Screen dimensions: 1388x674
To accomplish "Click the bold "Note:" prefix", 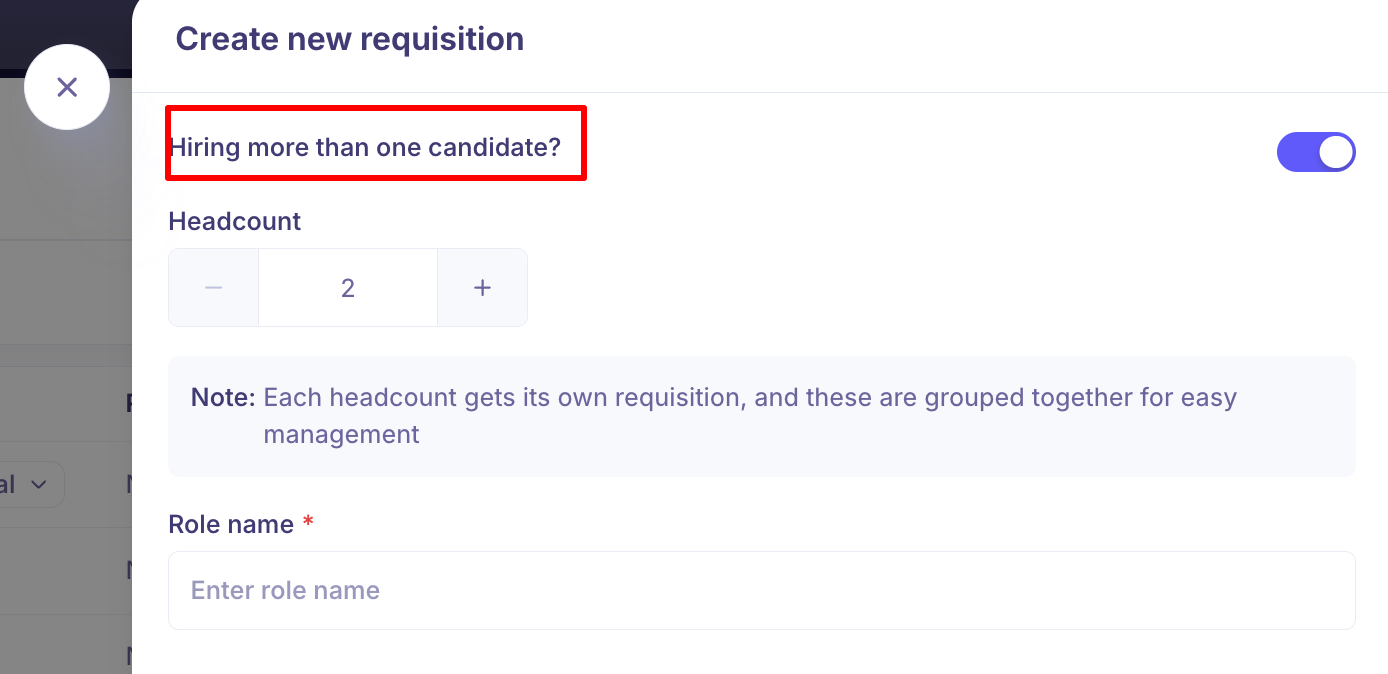I will click(x=224, y=397).
